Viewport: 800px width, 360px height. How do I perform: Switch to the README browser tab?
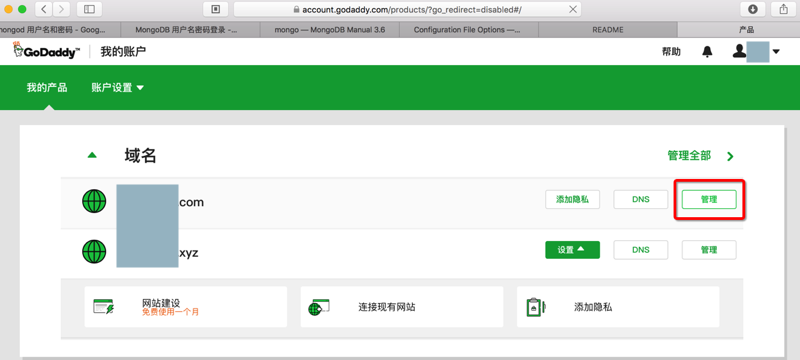pyautogui.click(x=608, y=30)
